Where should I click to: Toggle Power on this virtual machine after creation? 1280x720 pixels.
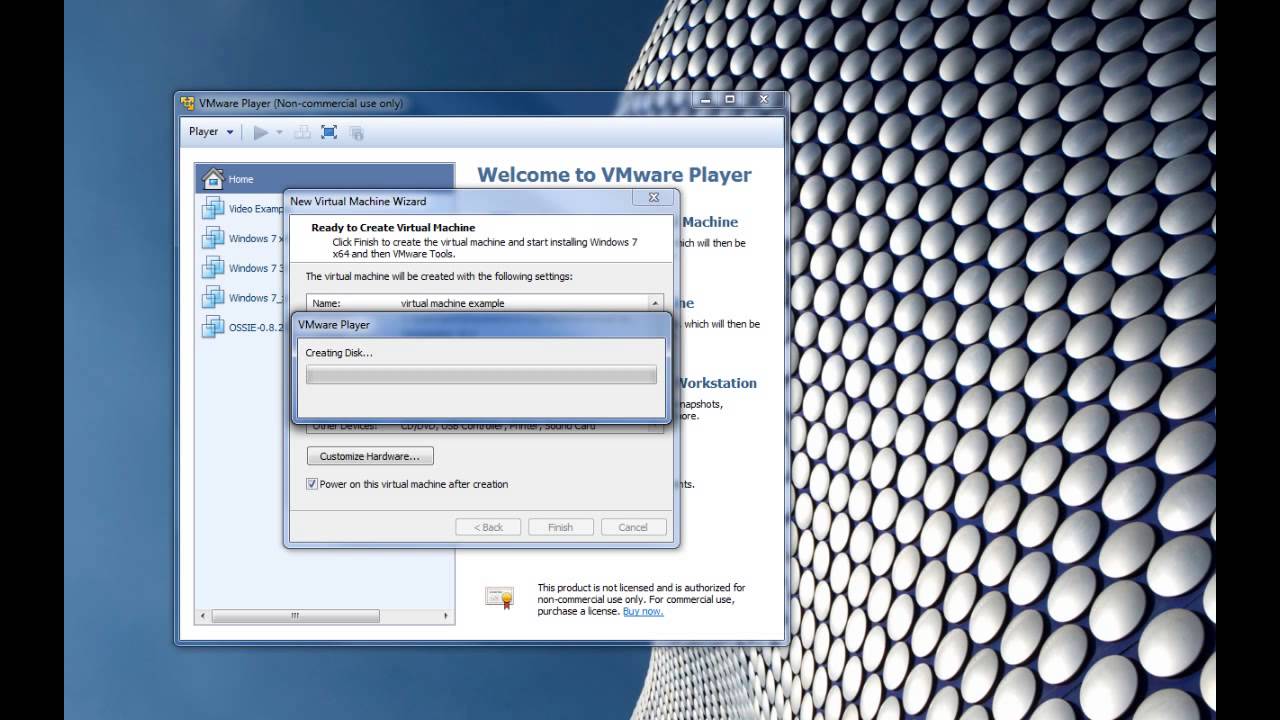(x=312, y=484)
